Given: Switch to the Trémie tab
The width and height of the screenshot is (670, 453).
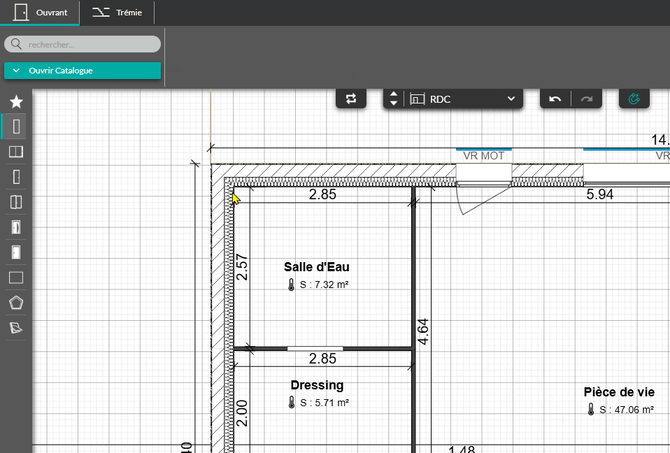Looking at the screenshot, I should (x=117, y=12).
